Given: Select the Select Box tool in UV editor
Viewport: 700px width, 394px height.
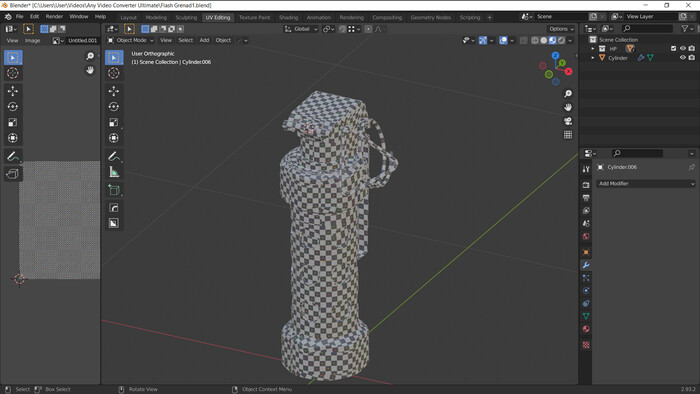Looking at the screenshot, I should 13,58.
